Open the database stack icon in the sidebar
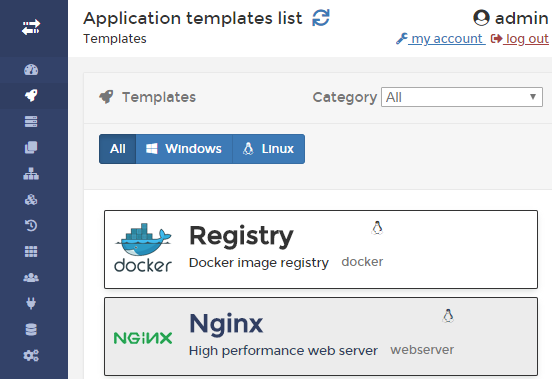Image resolution: width=552 pixels, height=379 pixels. click(x=31, y=329)
